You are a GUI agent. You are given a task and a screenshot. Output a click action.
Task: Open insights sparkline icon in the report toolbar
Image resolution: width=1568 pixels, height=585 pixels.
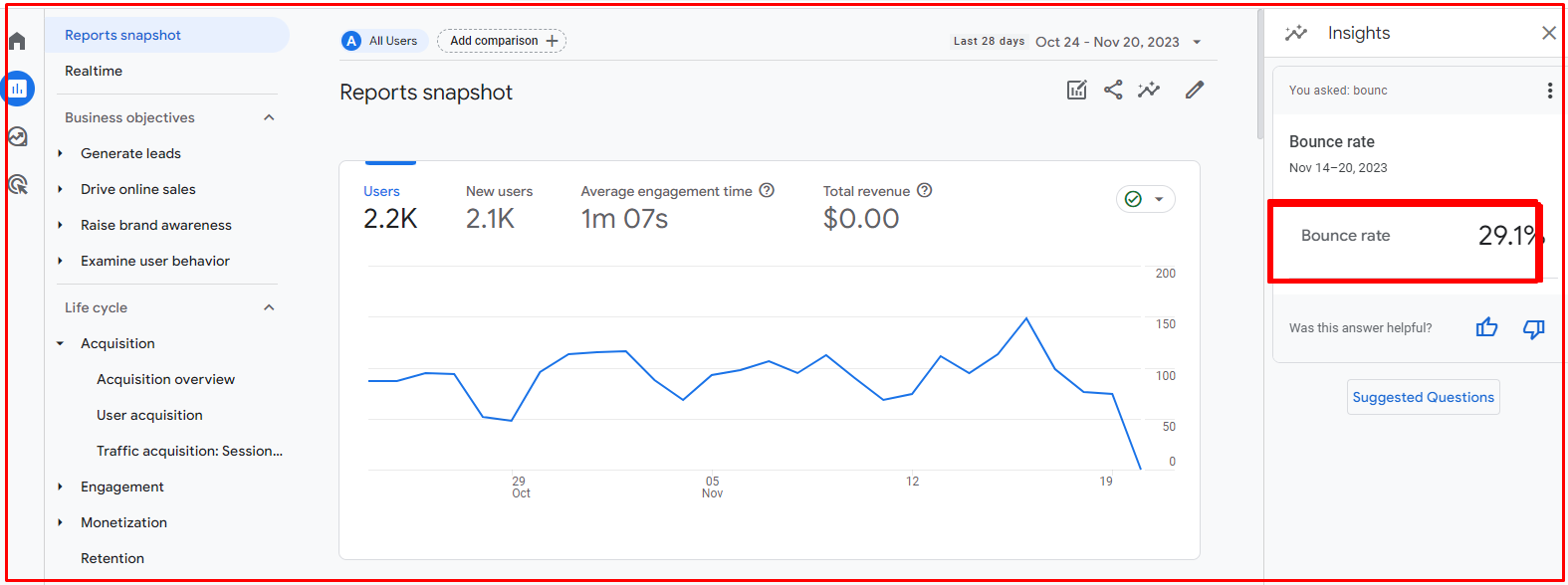[x=1149, y=90]
